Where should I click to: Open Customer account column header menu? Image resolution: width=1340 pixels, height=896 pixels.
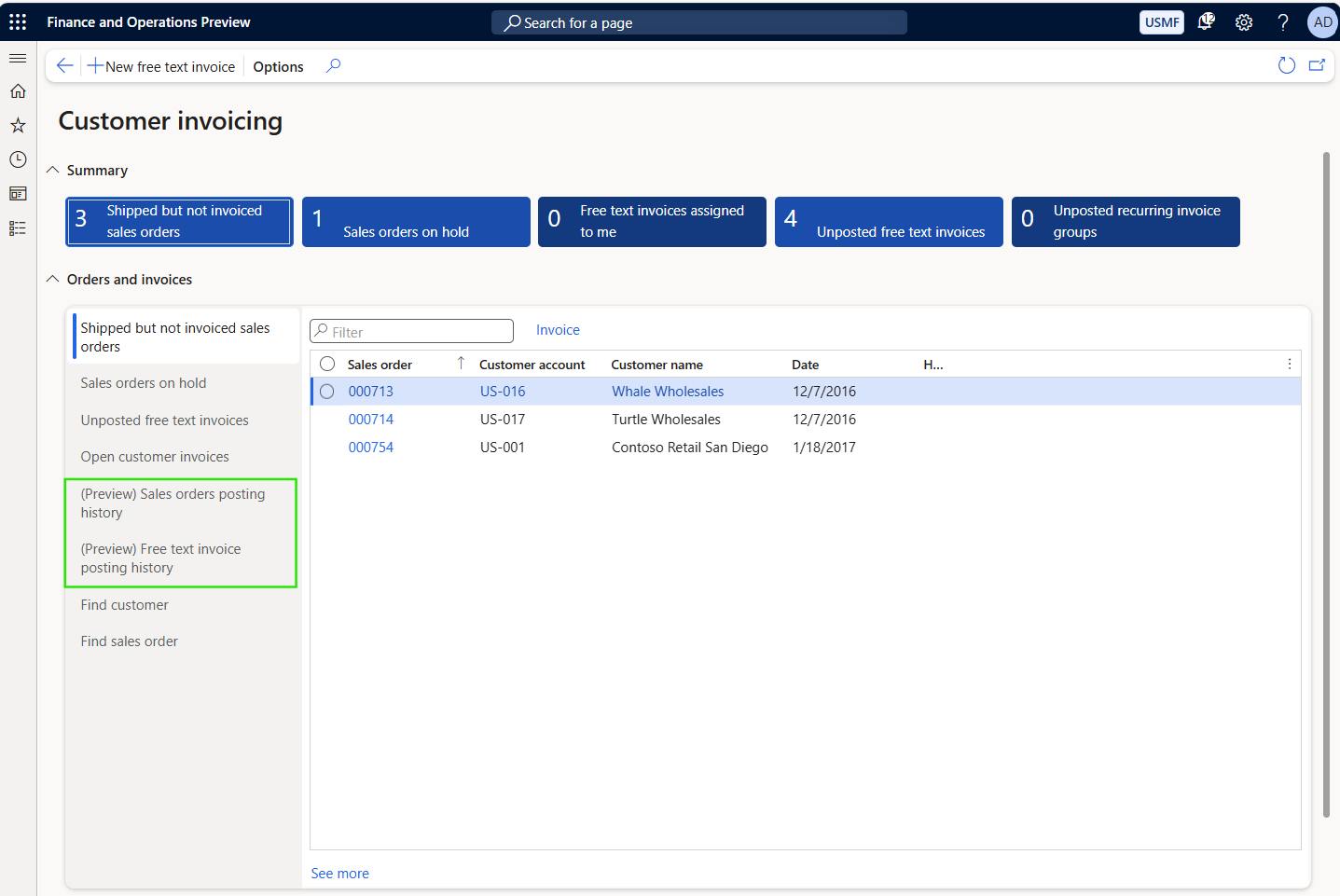tap(532, 365)
